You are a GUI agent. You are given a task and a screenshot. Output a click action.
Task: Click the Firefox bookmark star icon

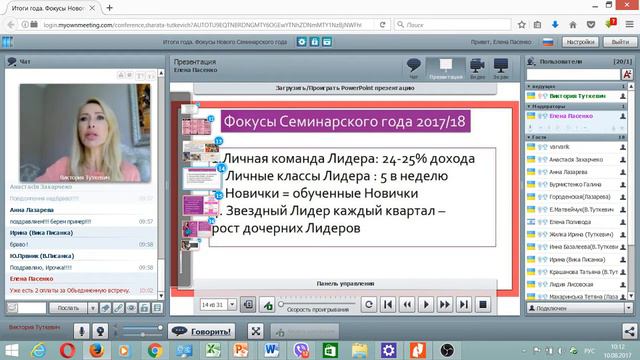pyautogui.click(x=522, y=24)
